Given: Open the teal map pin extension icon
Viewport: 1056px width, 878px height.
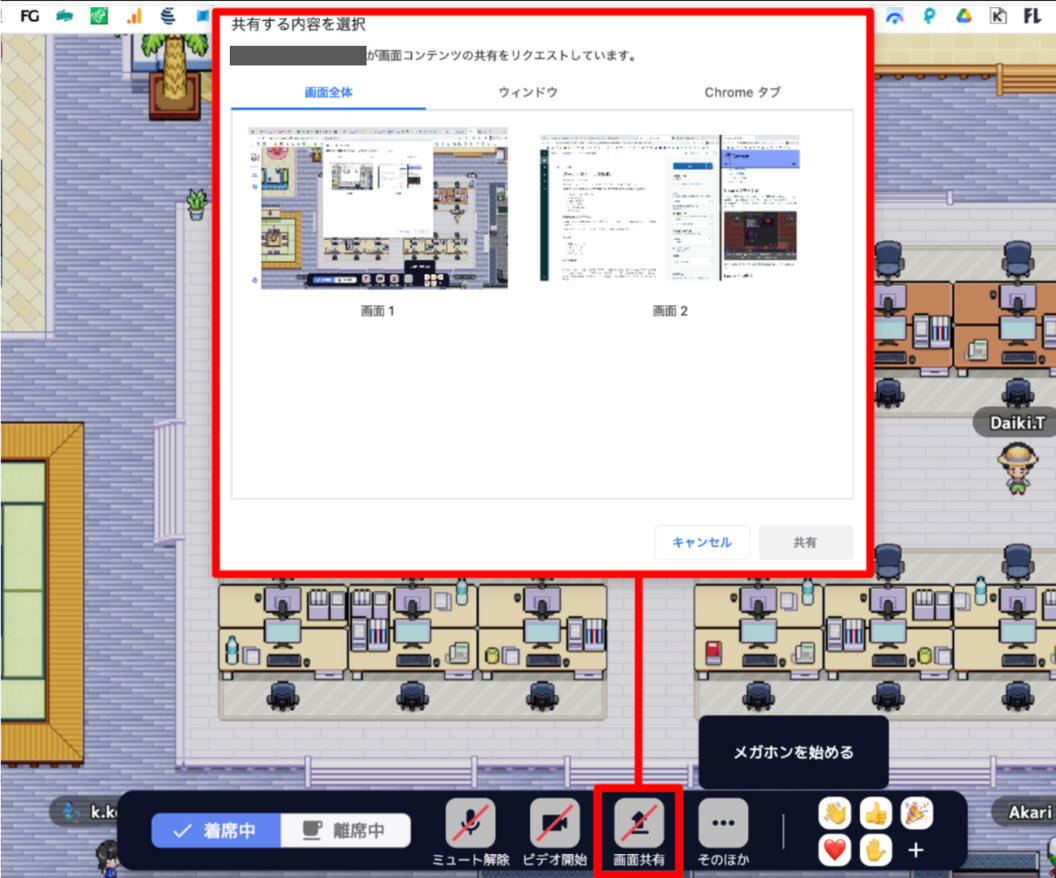Looking at the screenshot, I should [929, 15].
